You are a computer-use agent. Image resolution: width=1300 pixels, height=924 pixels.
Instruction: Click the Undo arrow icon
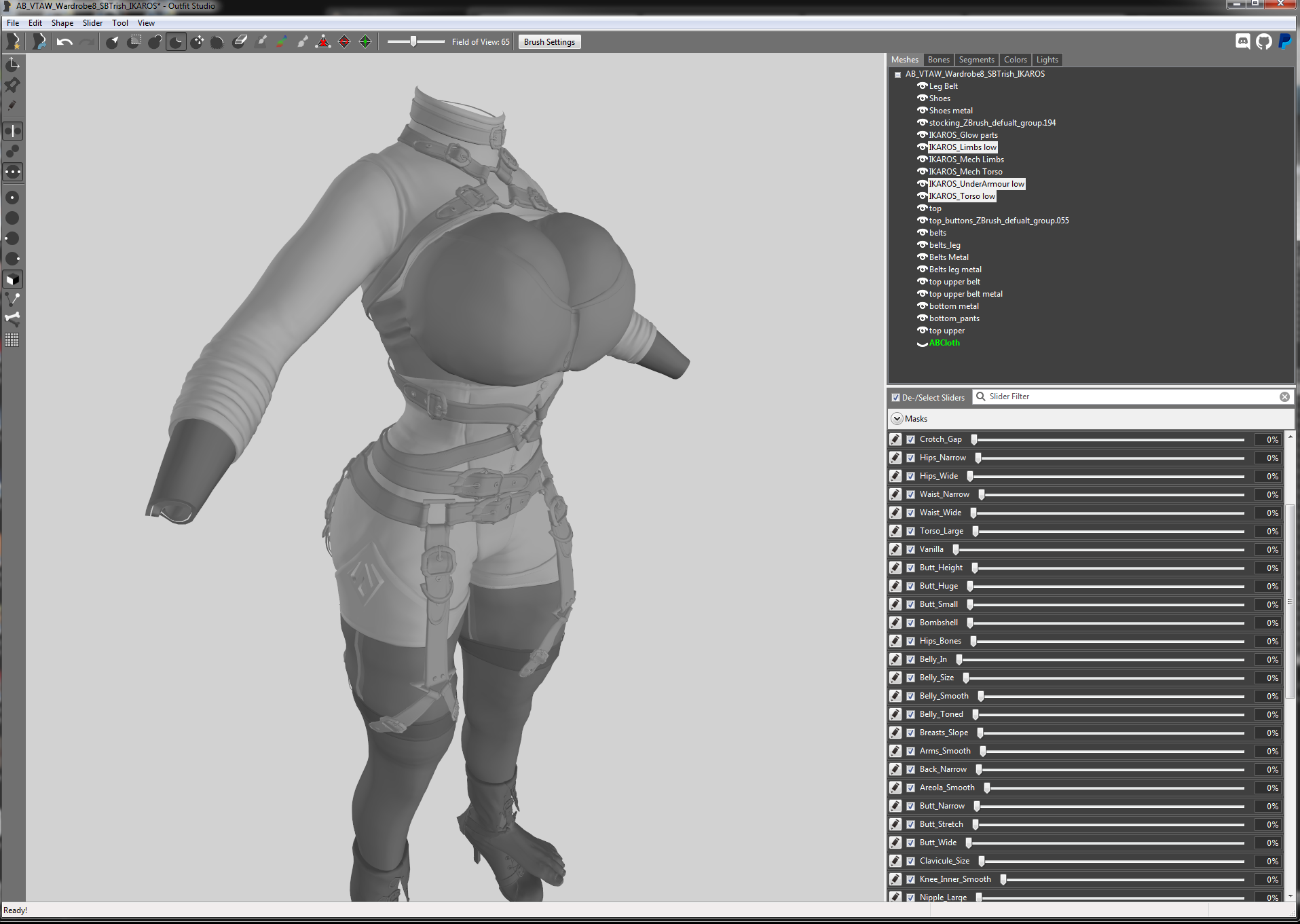coord(64,42)
